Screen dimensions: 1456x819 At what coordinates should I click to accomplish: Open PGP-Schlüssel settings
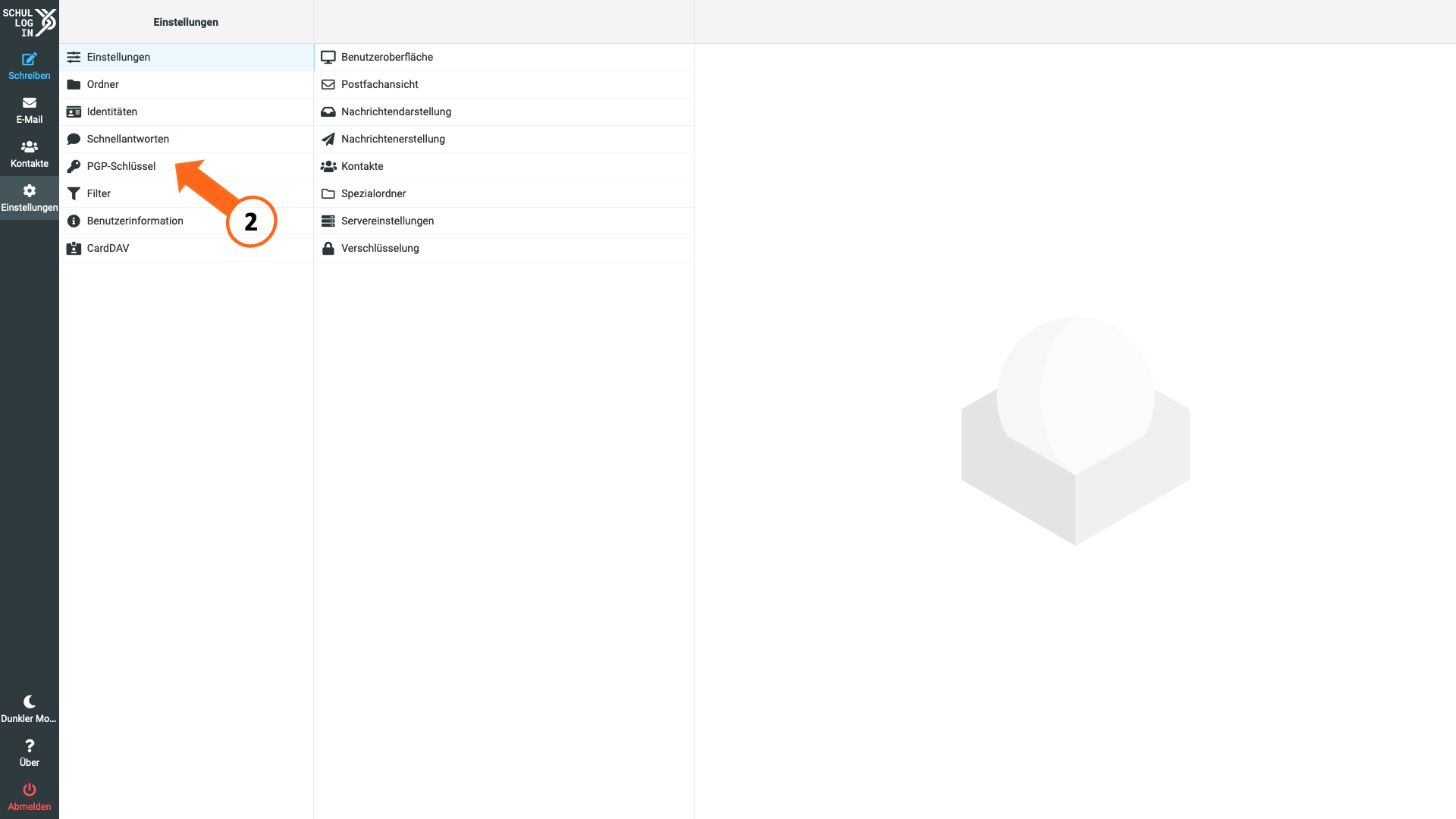[187, 166]
